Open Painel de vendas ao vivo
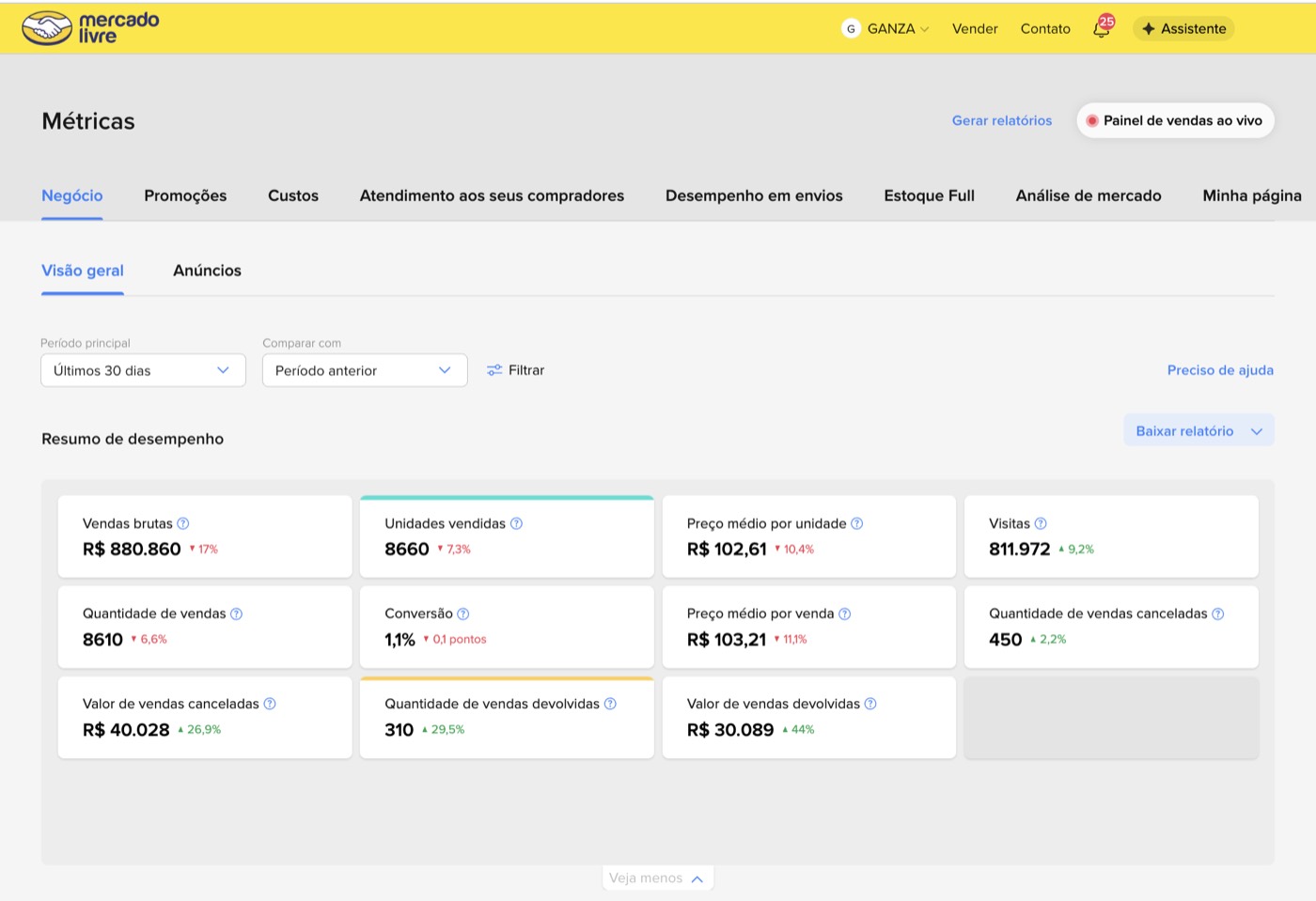Viewport: 1316px width, 901px height. point(1175,120)
